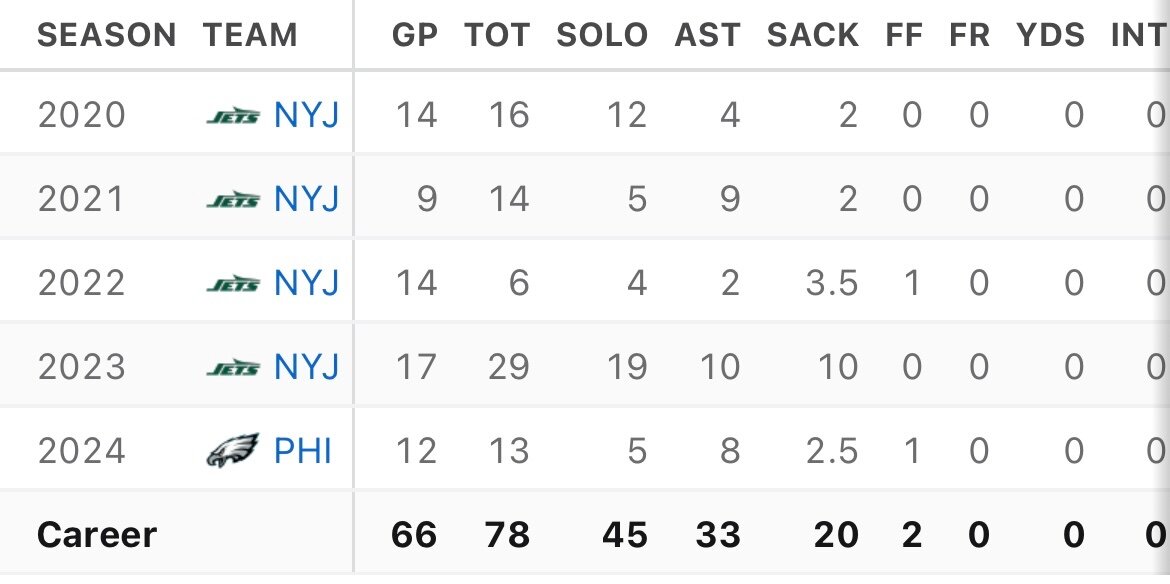The width and height of the screenshot is (1170, 584).
Task: Click the YDS column header
Action: (x=1050, y=36)
